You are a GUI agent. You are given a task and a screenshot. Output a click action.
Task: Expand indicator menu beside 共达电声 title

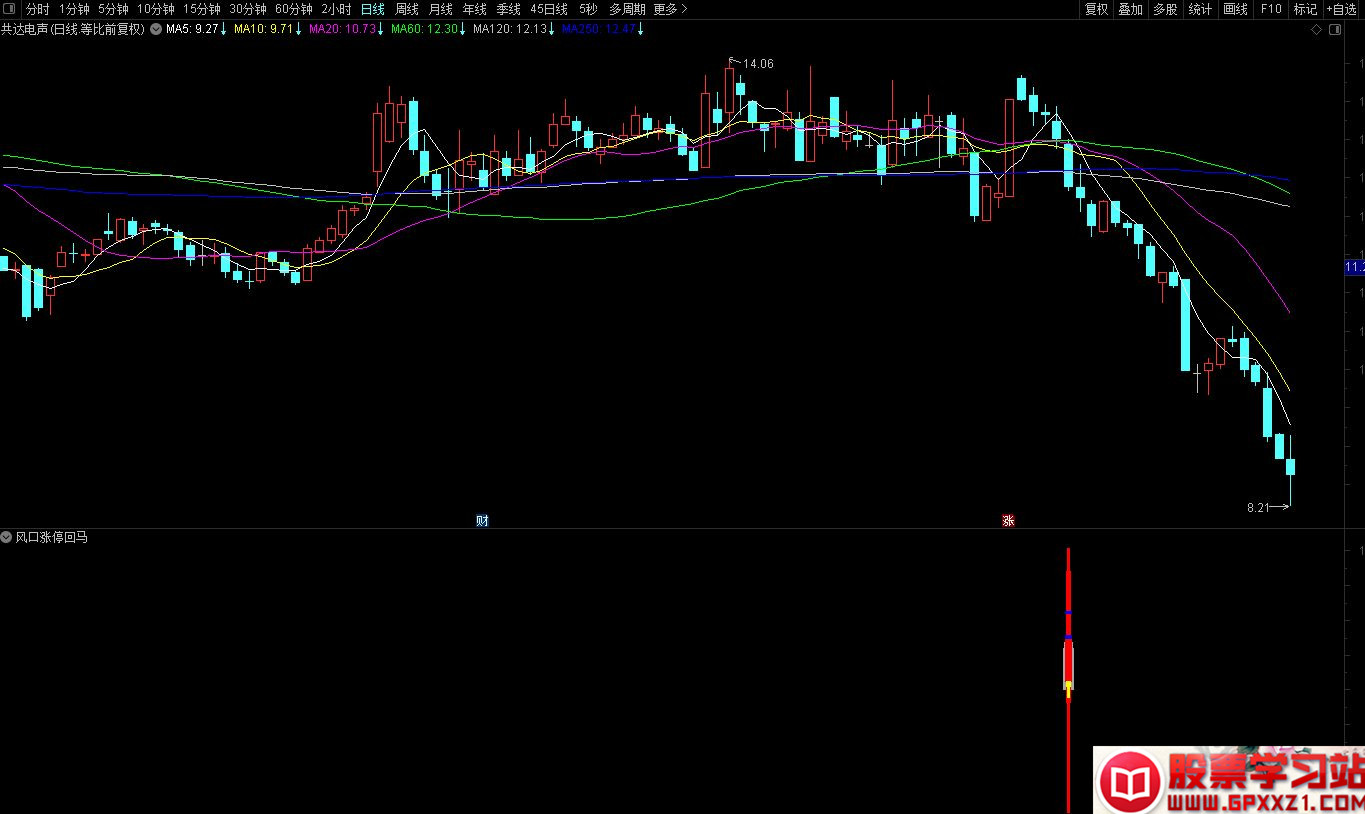pyautogui.click(x=156, y=29)
